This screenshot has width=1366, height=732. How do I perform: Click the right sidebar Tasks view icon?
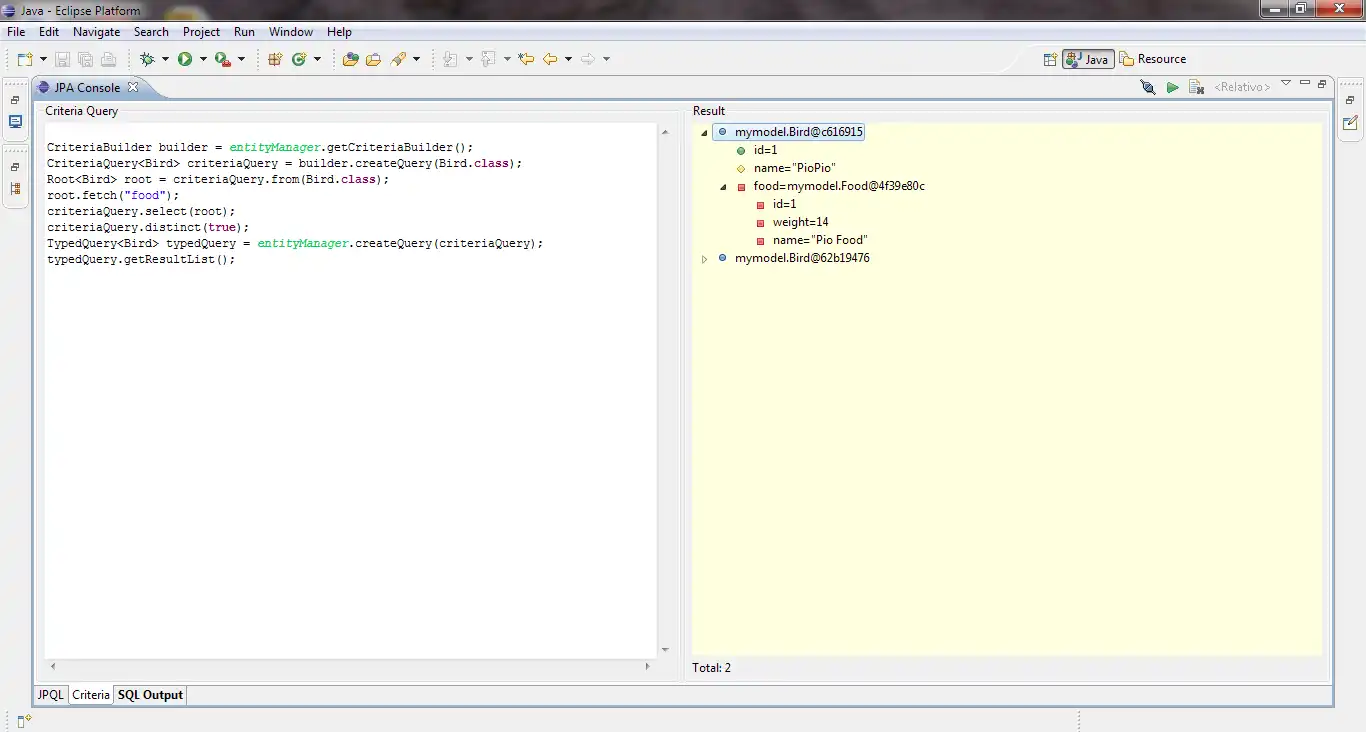tap(1350, 123)
